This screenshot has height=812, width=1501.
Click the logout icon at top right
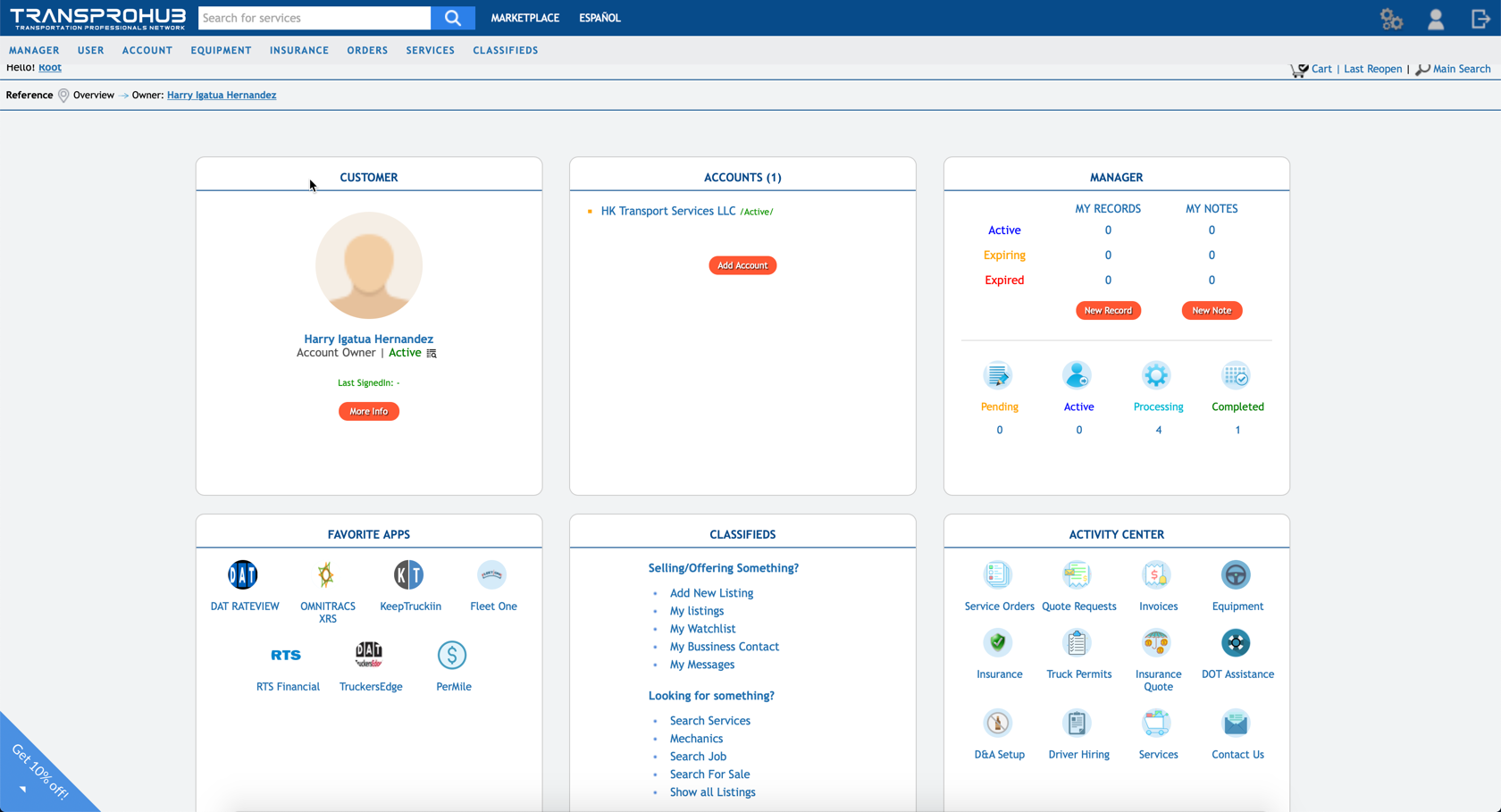pos(1480,19)
